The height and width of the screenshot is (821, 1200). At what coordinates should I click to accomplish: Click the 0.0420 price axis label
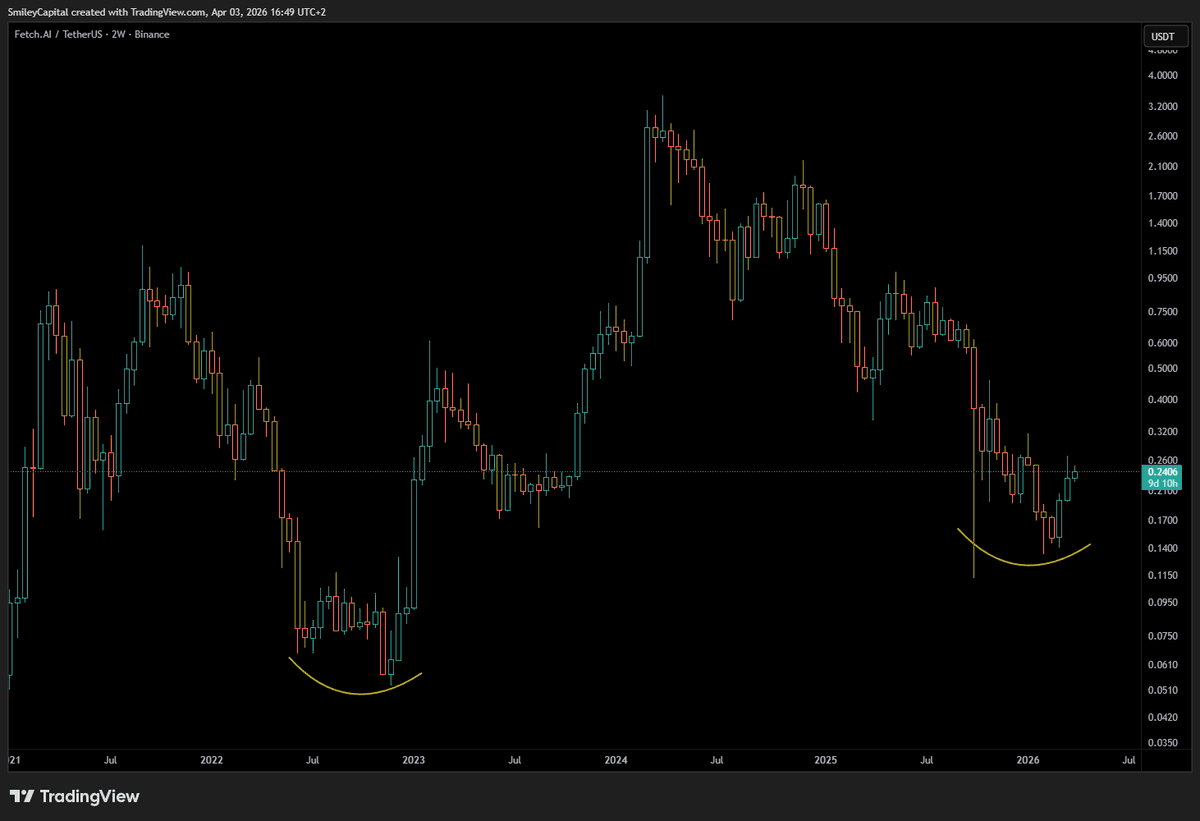point(1163,717)
